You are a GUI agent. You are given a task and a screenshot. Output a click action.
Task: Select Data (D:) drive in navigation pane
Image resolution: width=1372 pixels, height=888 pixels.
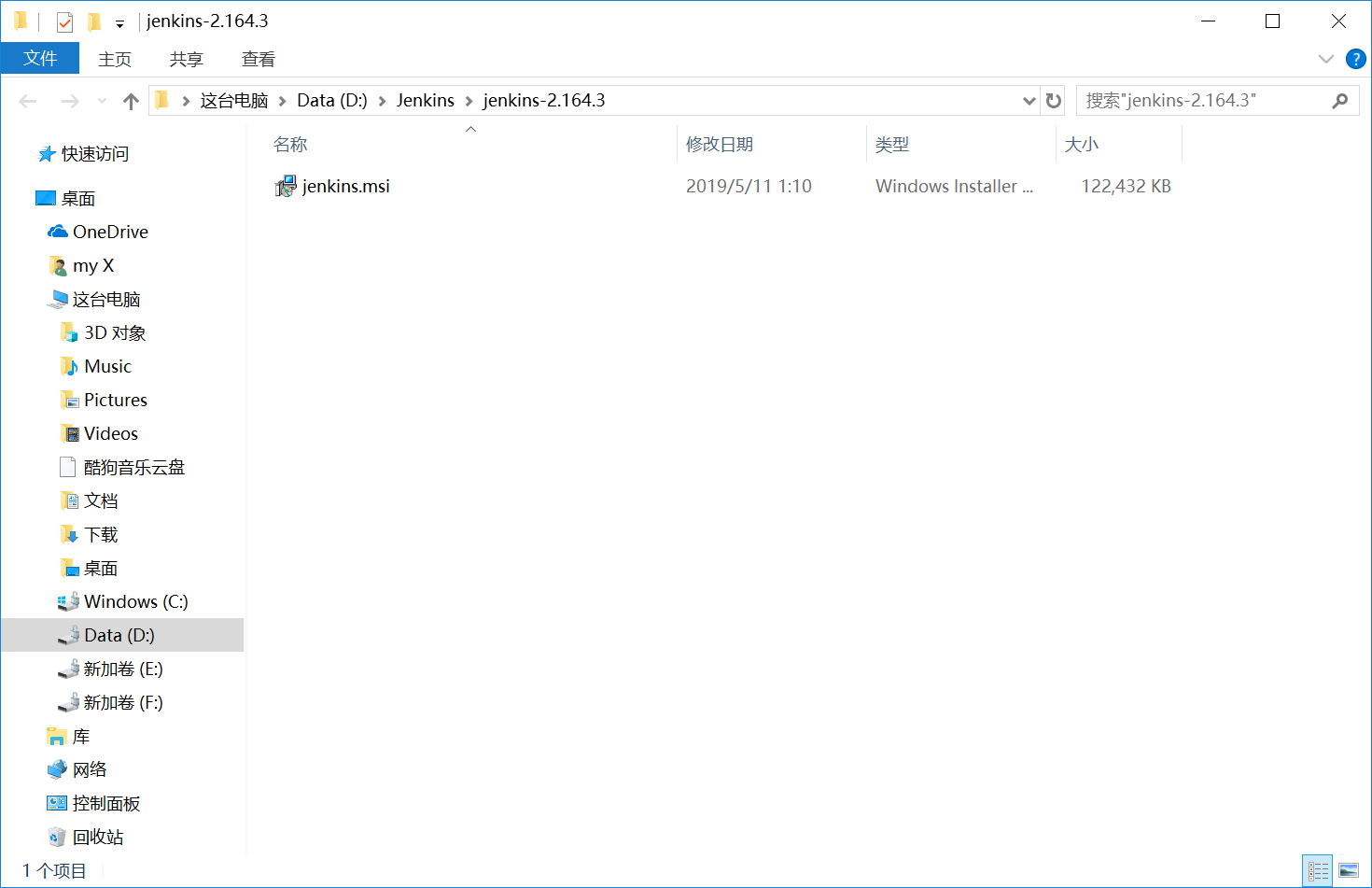[119, 635]
